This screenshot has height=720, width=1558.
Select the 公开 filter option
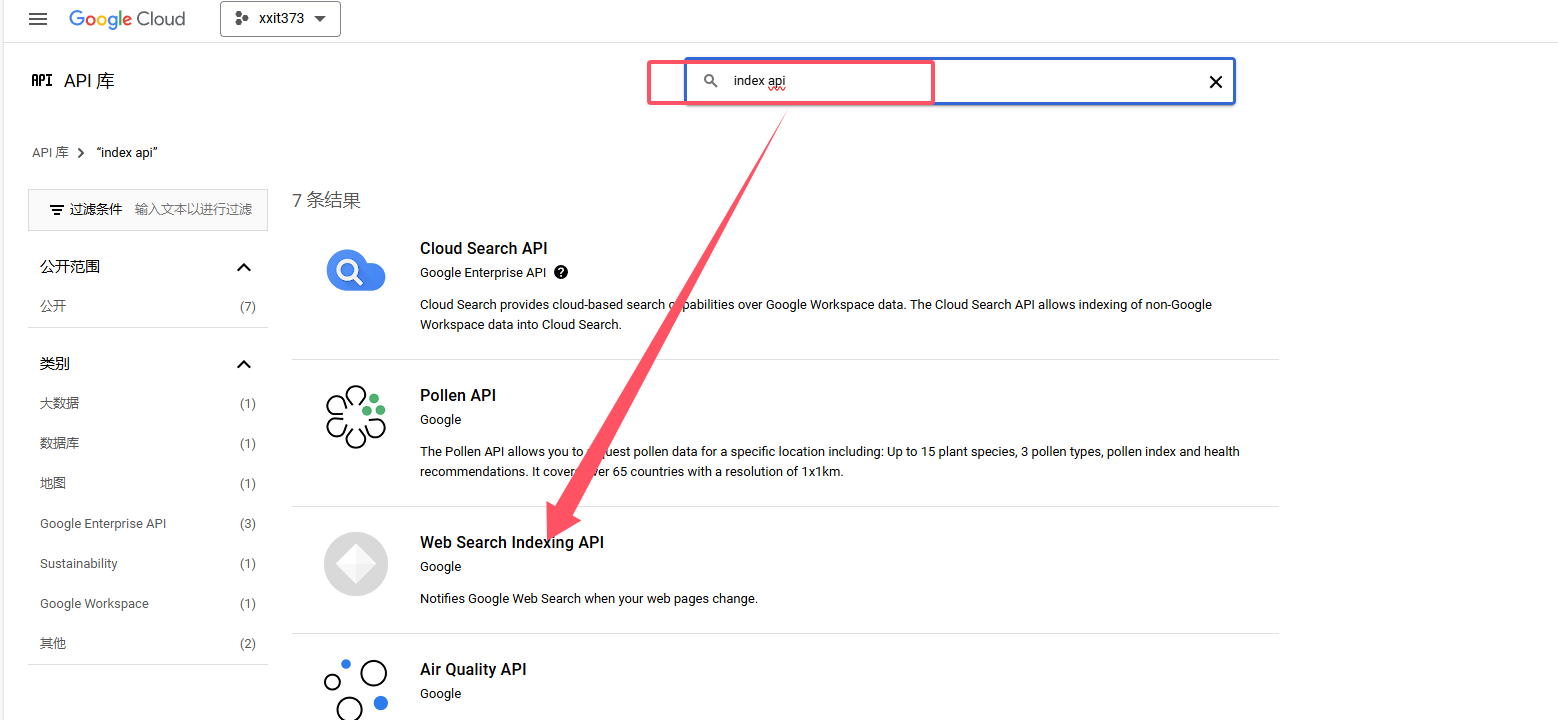tap(148, 307)
